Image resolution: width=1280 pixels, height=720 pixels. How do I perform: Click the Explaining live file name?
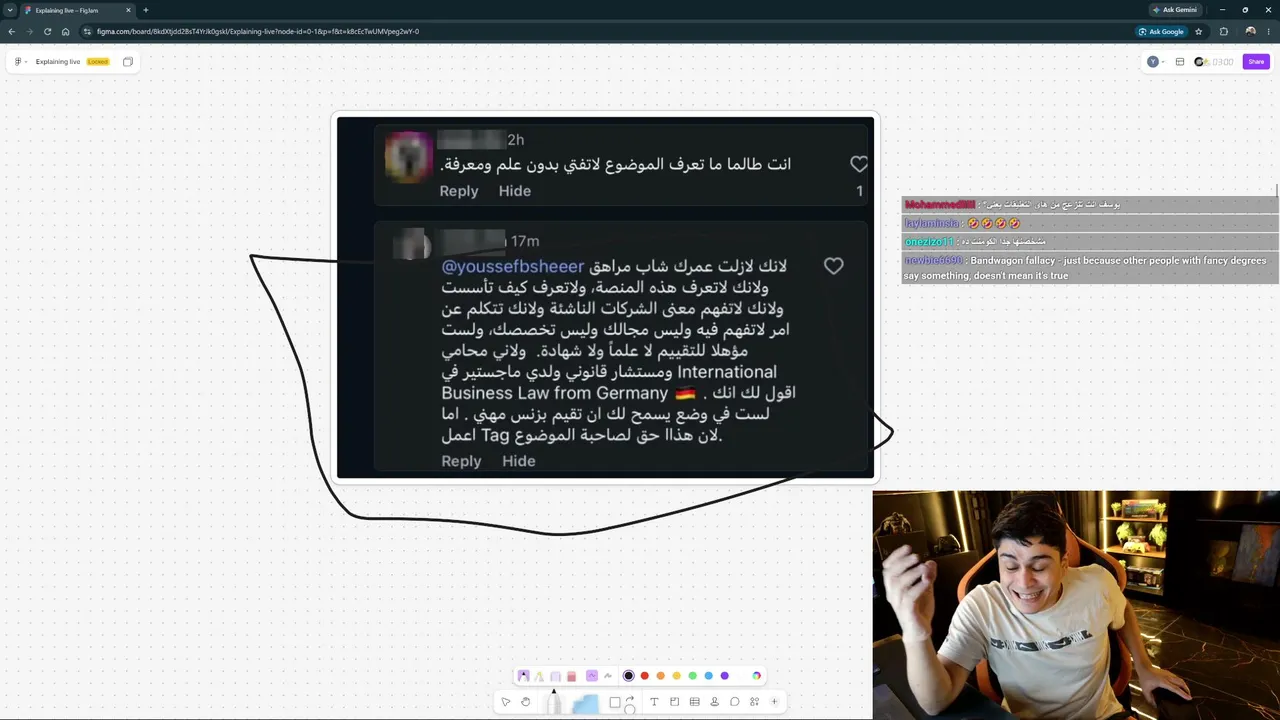tap(58, 62)
